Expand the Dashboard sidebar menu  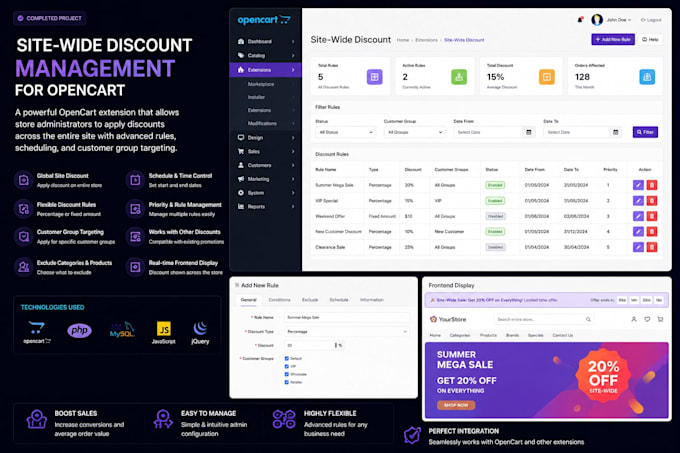coord(265,42)
